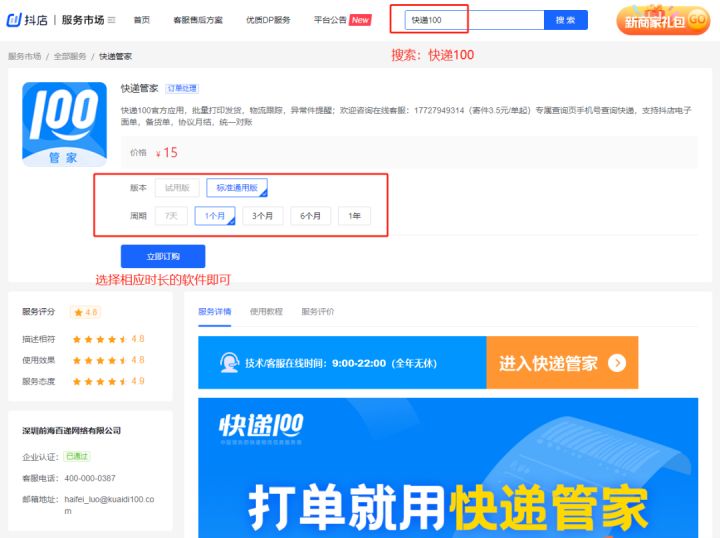Click 全部服务 breadcrumb link
720x538 pixels.
pos(70,56)
